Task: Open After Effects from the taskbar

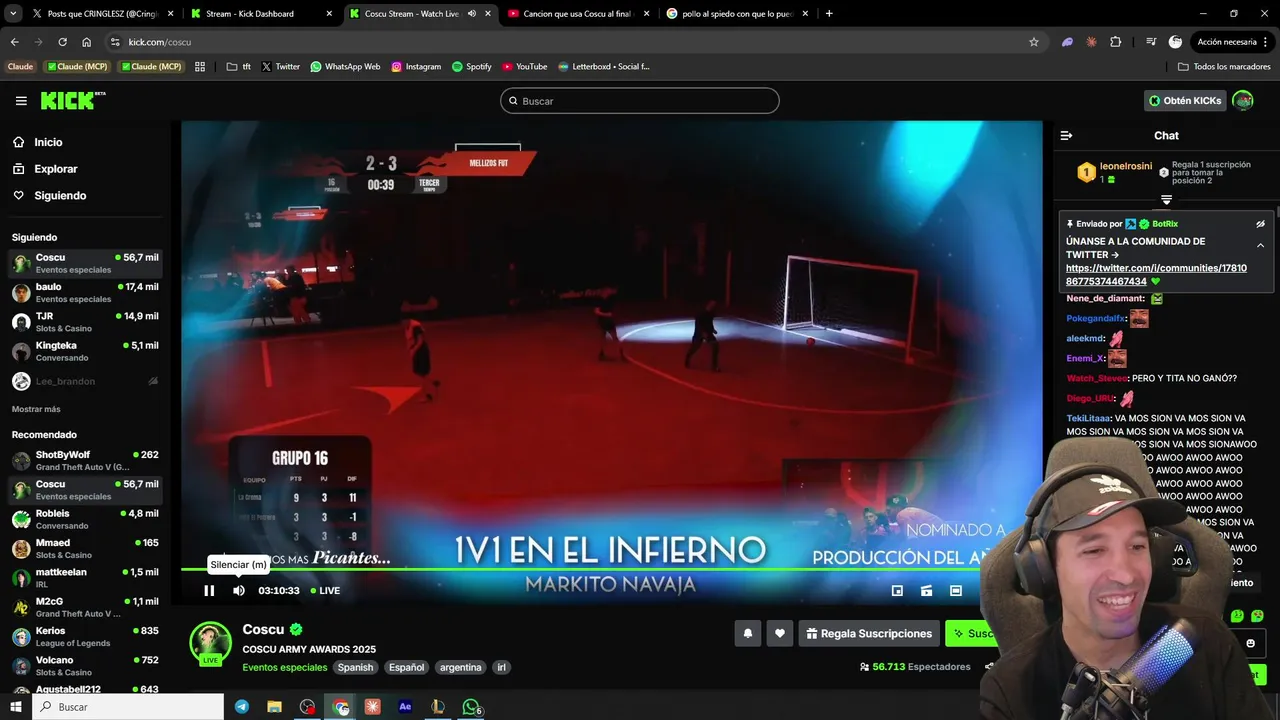Action: (405, 707)
